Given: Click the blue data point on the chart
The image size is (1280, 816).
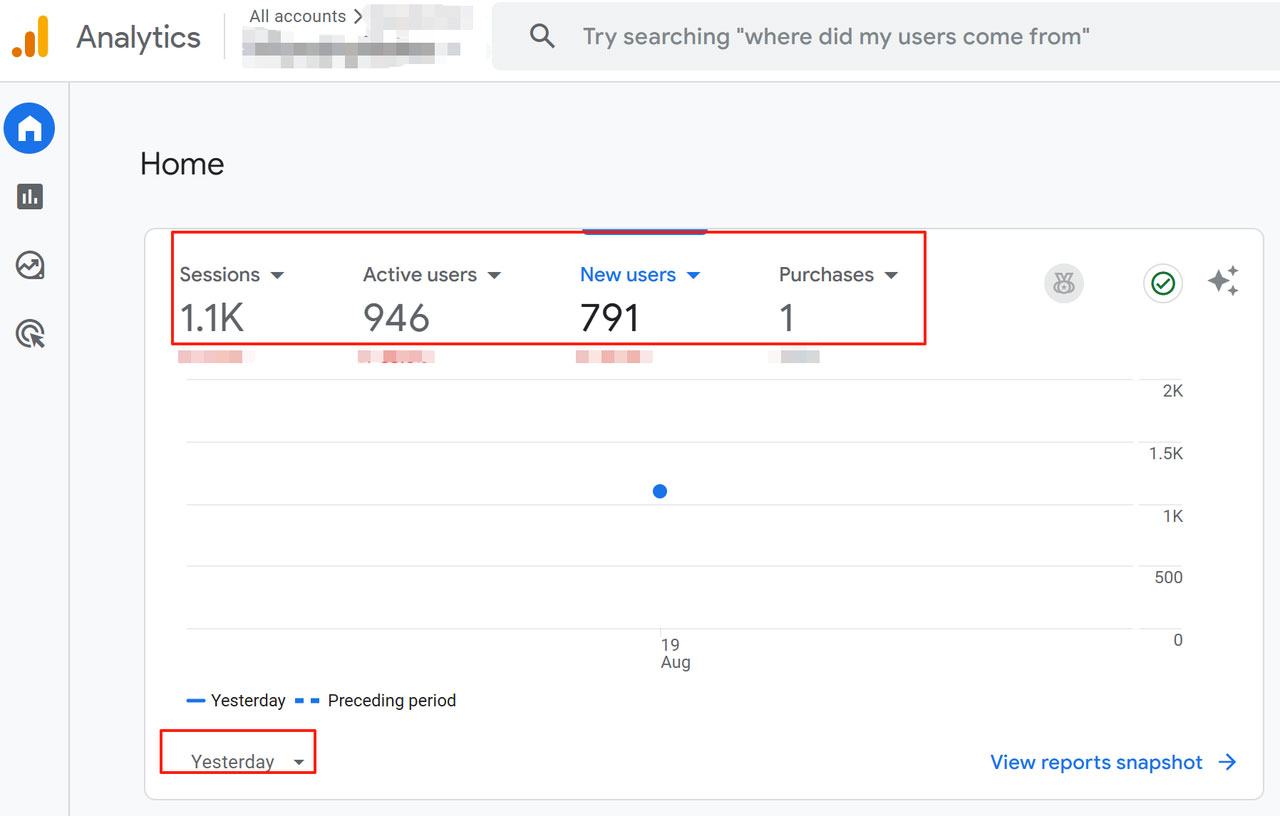Looking at the screenshot, I should coord(660,491).
